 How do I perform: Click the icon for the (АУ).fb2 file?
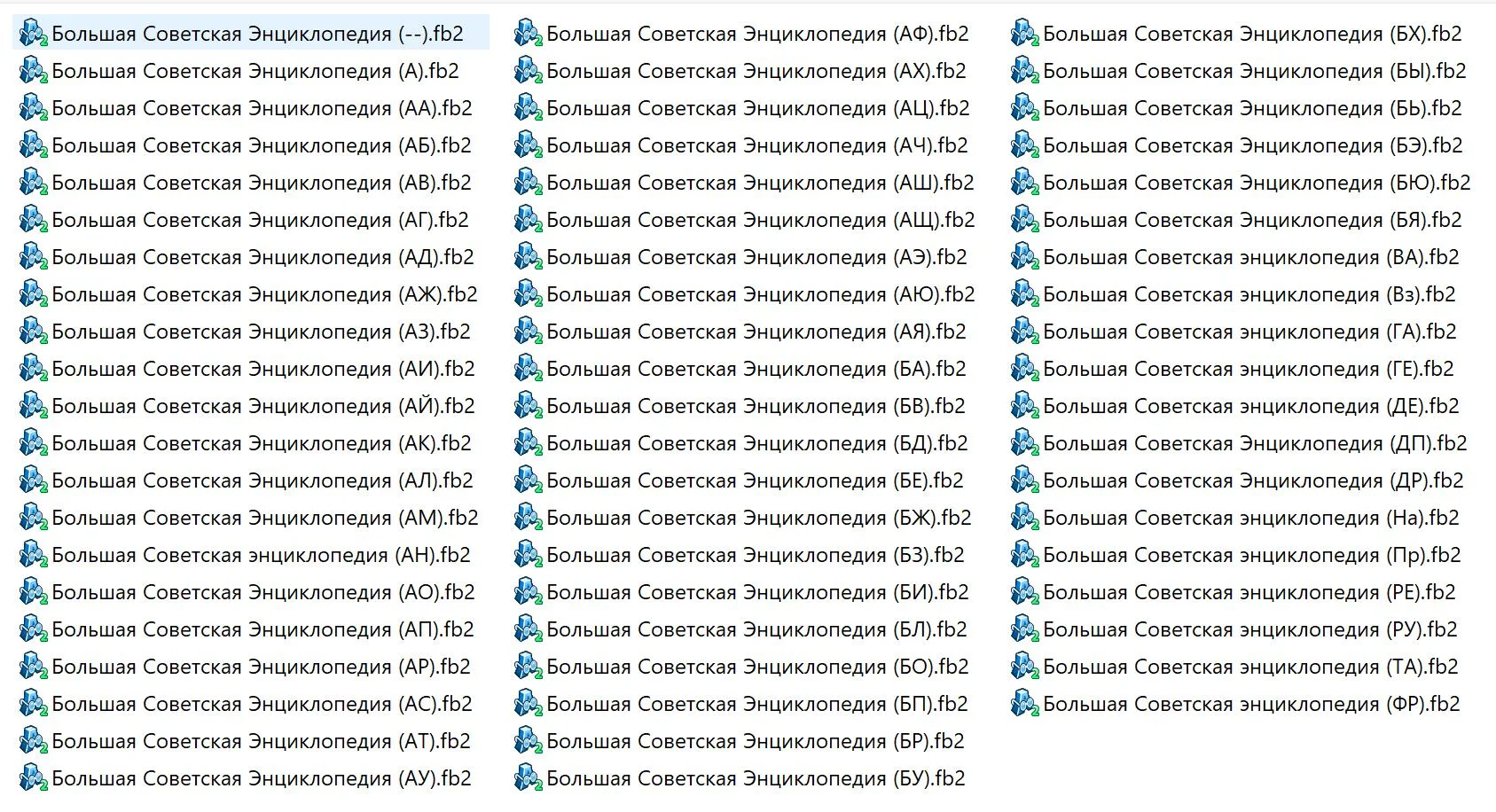click(33, 778)
